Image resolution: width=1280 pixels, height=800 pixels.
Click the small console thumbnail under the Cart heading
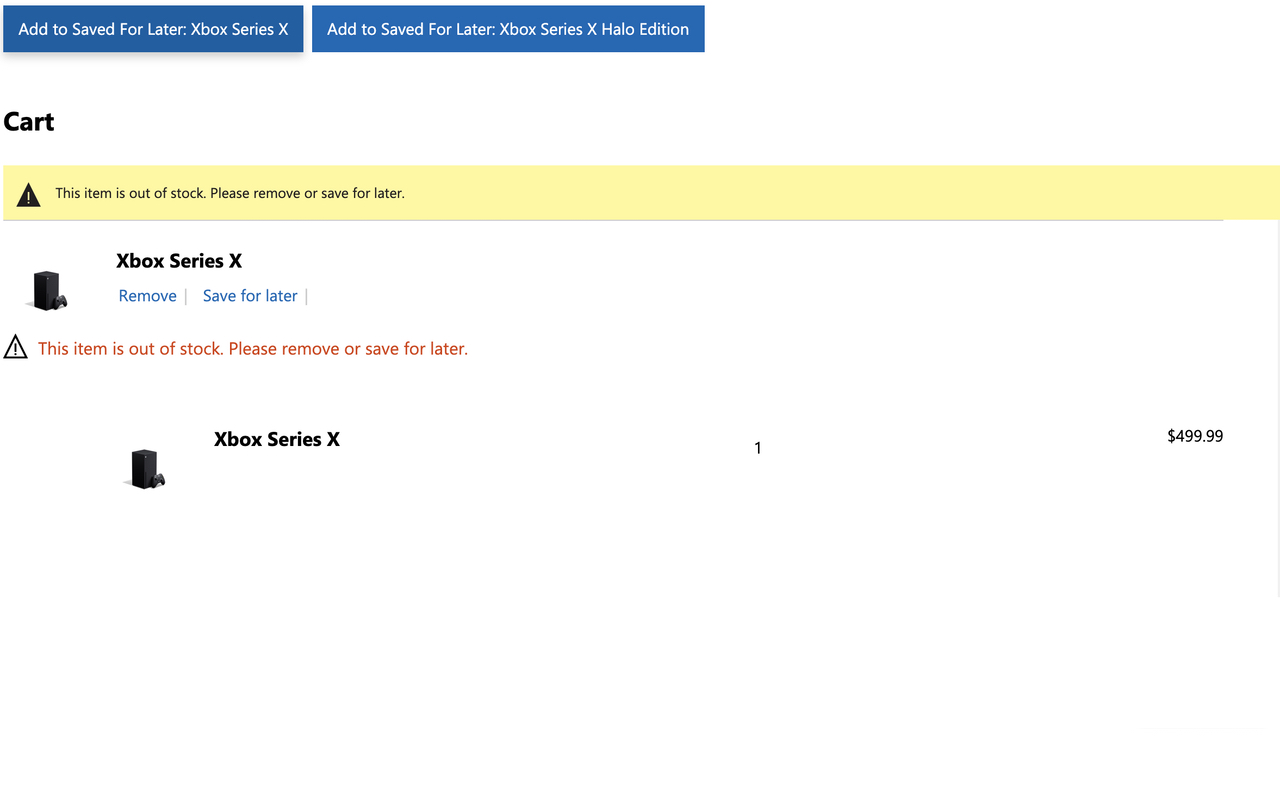point(48,289)
